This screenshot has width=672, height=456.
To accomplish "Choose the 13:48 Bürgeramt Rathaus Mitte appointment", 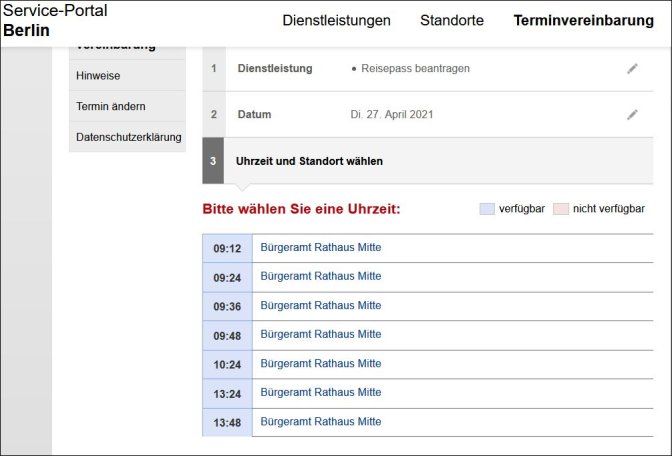I will click(321, 421).
